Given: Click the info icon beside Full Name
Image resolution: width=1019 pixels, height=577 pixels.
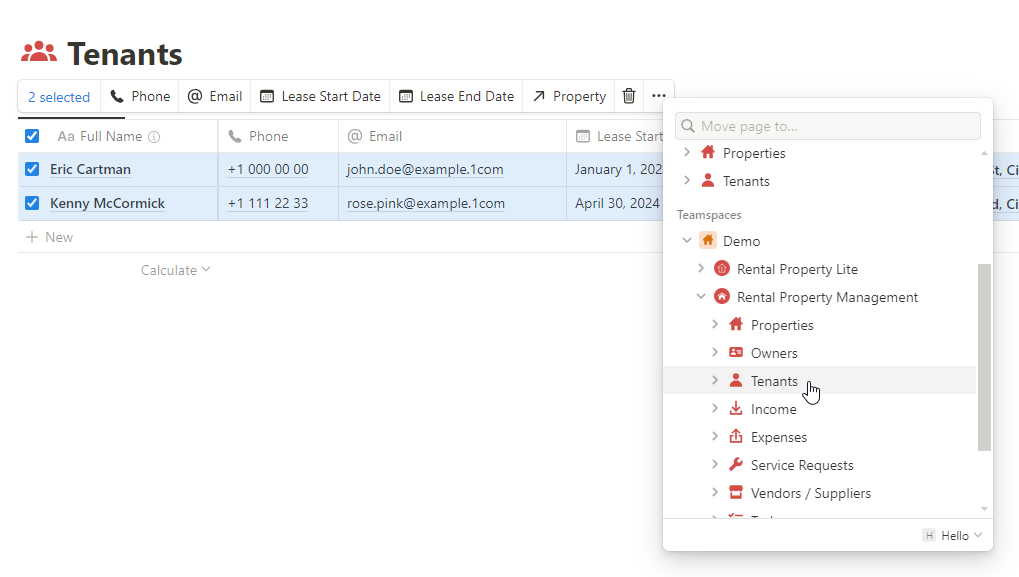Looking at the screenshot, I should [154, 136].
